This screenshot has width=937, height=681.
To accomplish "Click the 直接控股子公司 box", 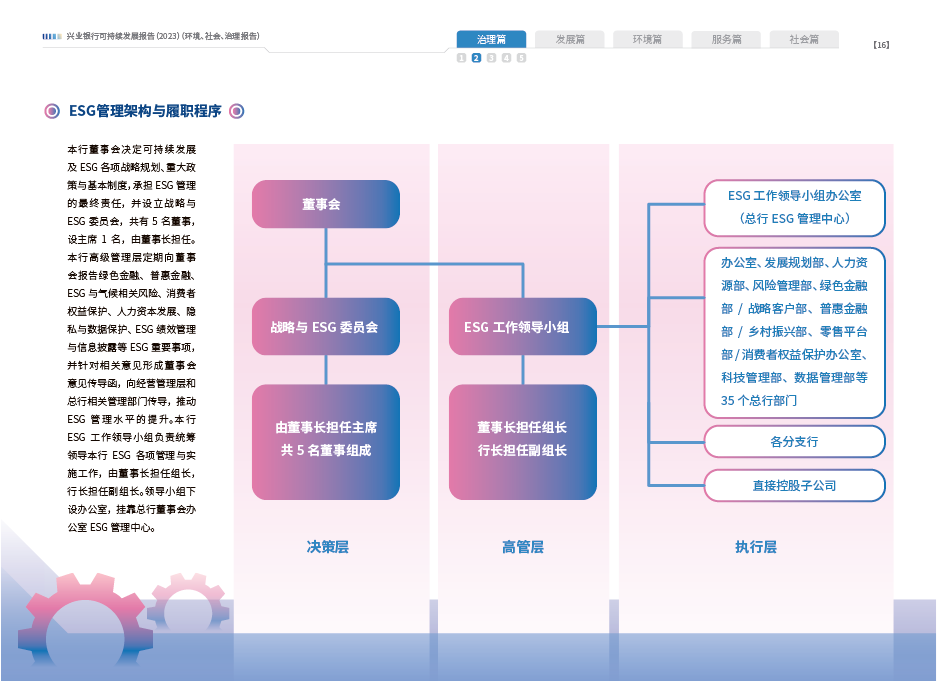I will tap(794, 486).
